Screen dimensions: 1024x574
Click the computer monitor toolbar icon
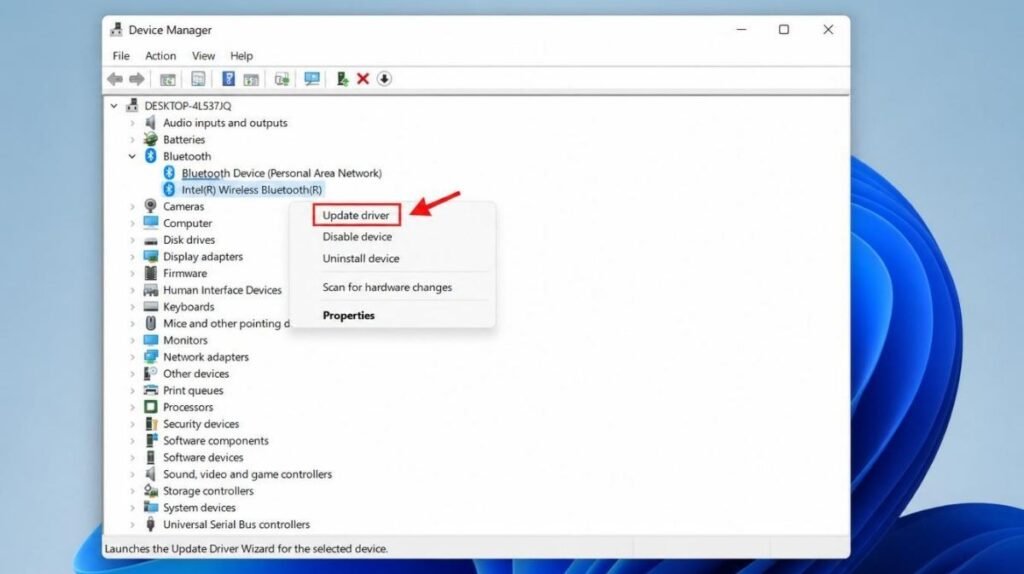click(x=312, y=79)
